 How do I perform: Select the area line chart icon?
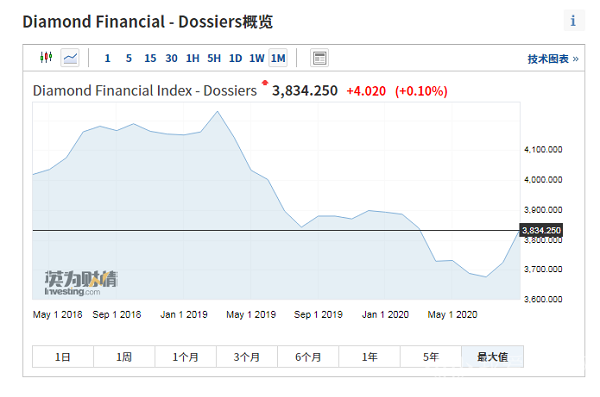tap(70, 58)
